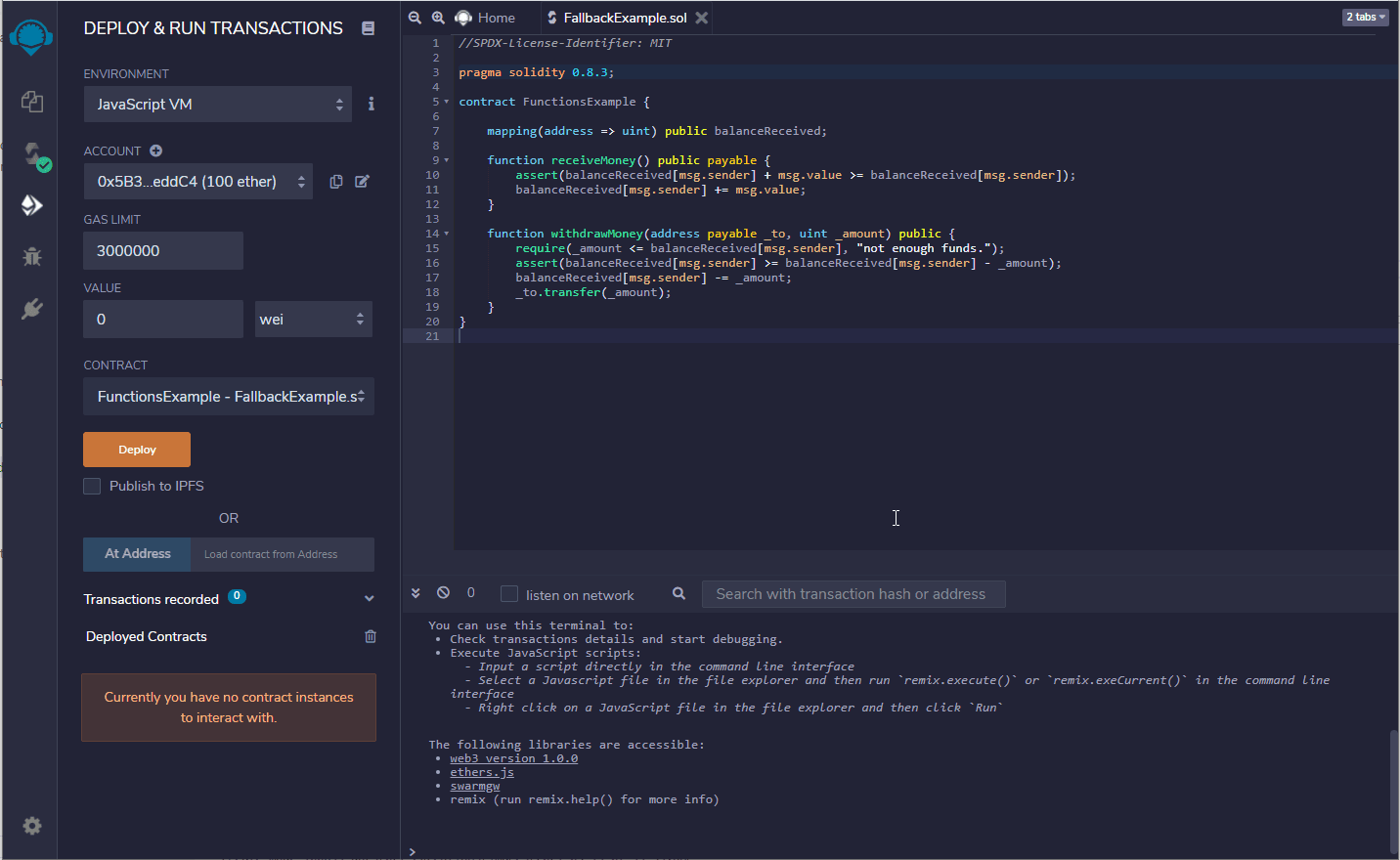This screenshot has width=1400, height=860.
Task: Open the documentation icon beside panel title
Action: (369, 28)
